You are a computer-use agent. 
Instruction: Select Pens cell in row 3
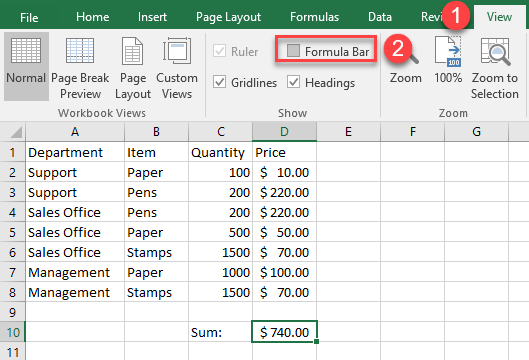tap(156, 192)
